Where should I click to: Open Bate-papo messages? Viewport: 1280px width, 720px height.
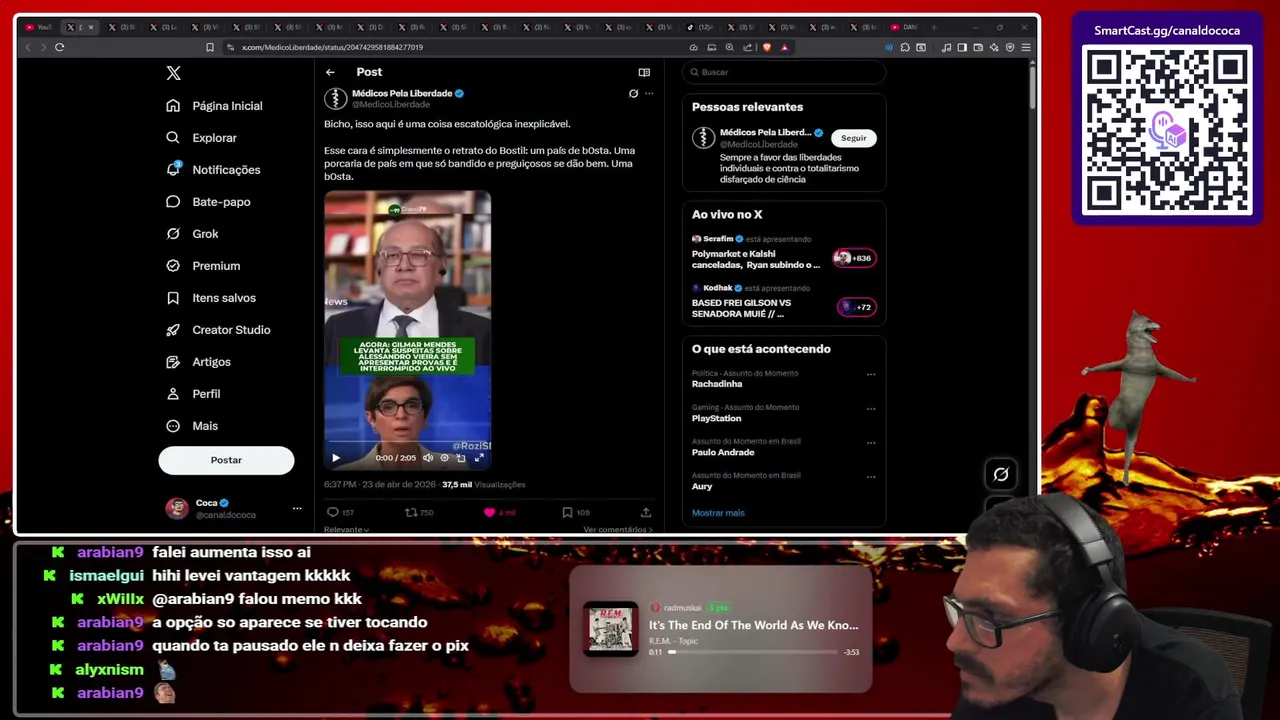pyautogui.click(x=208, y=202)
